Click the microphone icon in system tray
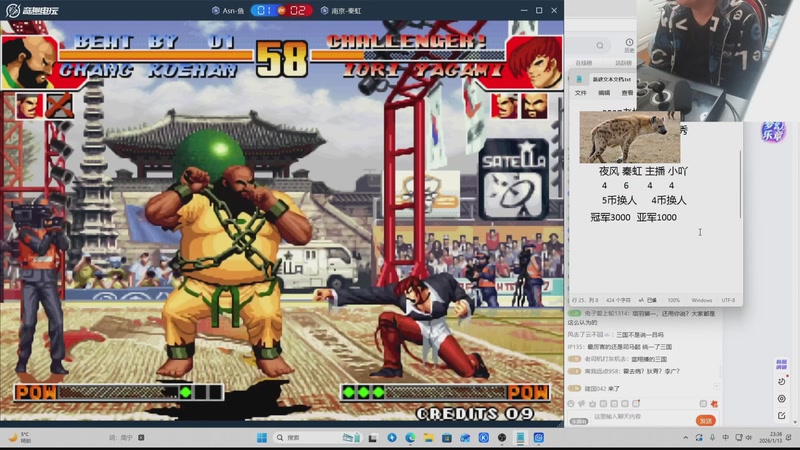This screenshot has width=800, height=450. [712, 437]
